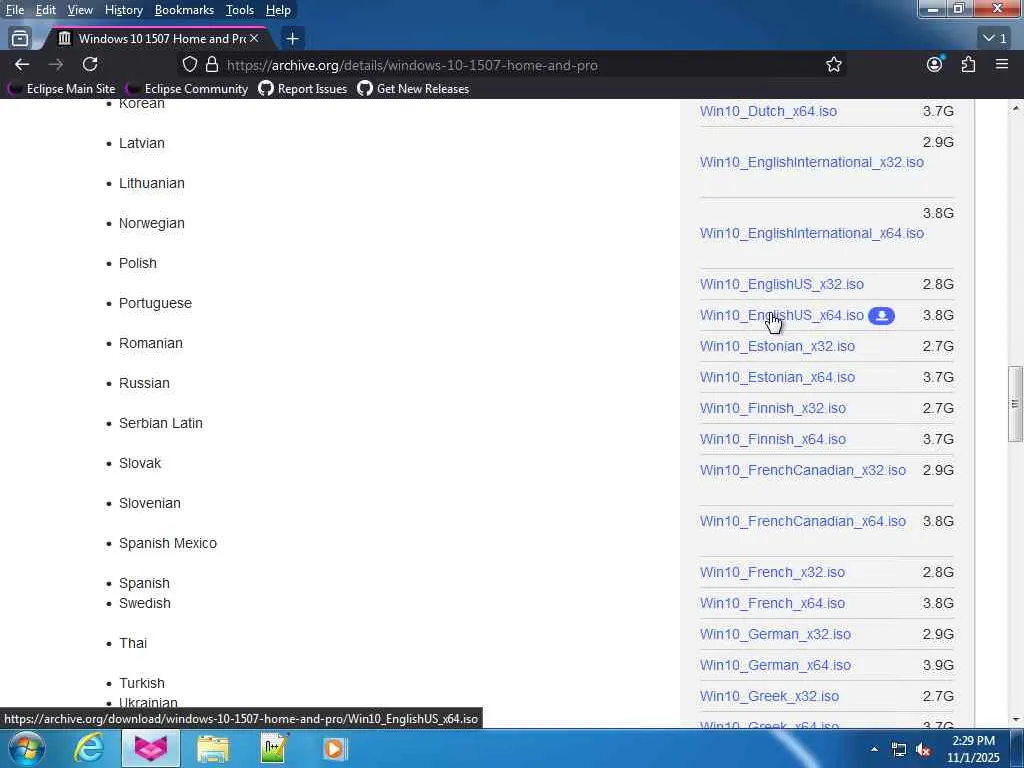Screen dimensions: 1024x768
Task: Show hidden system tray icons
Action: pyautogui.click(x=874, y=749)
